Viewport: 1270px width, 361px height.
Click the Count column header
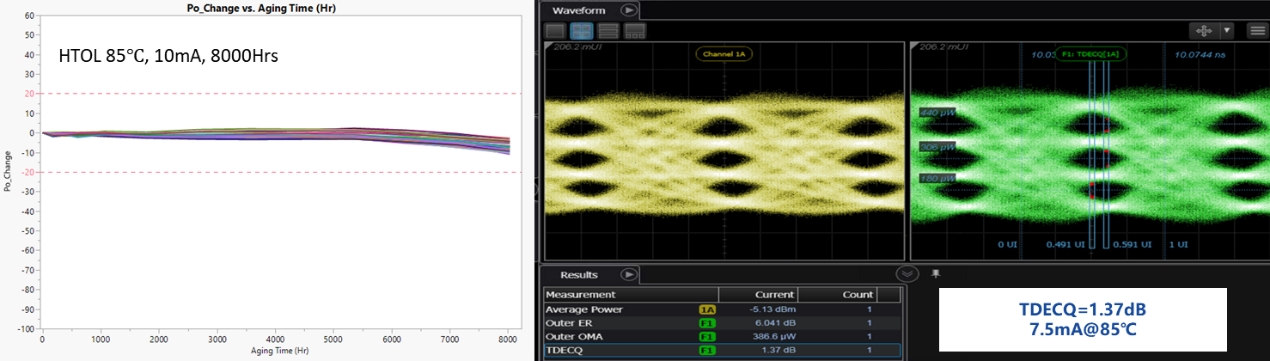(x=838, y=295)
